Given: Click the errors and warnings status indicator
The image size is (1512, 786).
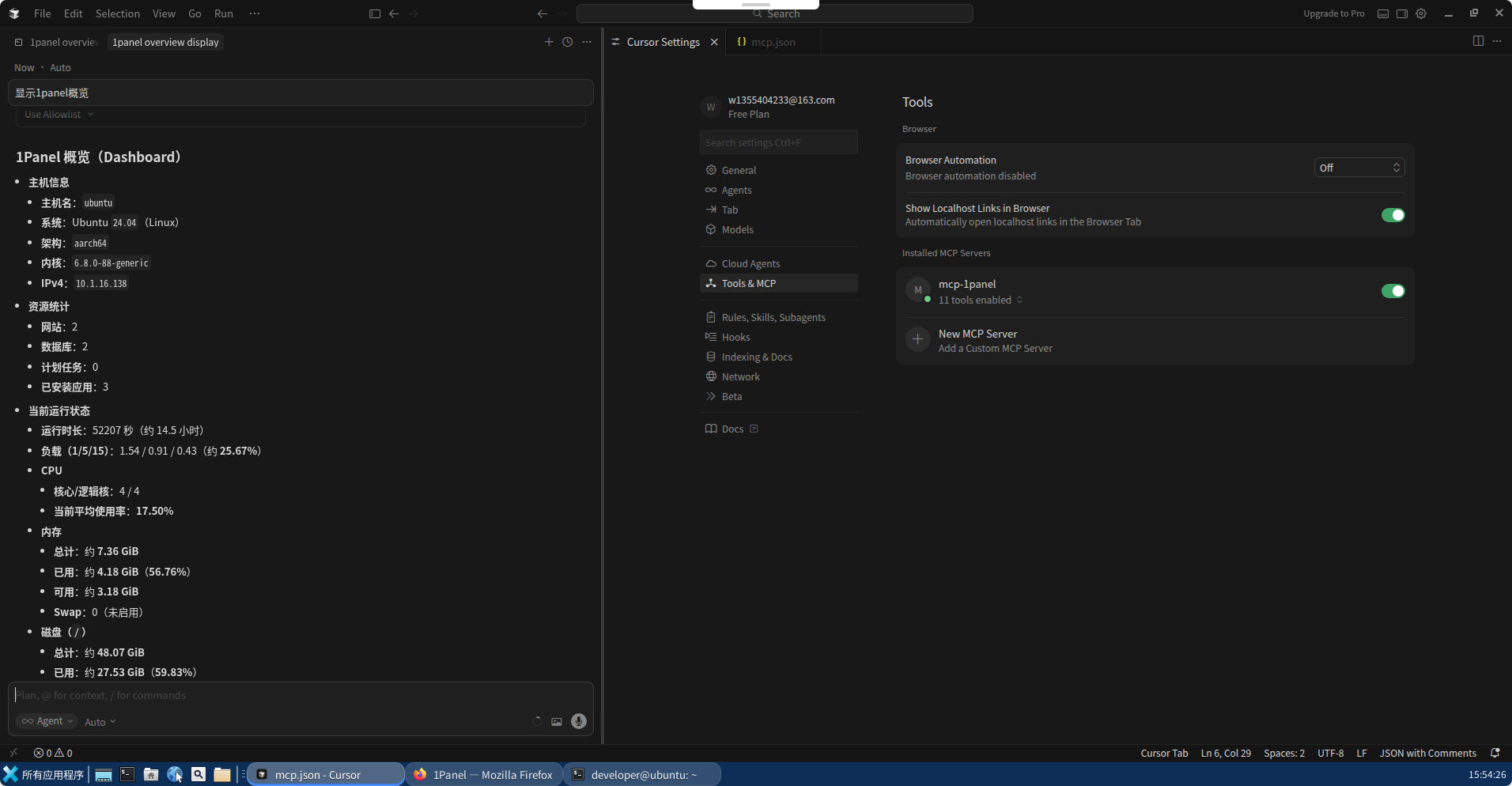Looking at the screenshot, I should (53, 753).
